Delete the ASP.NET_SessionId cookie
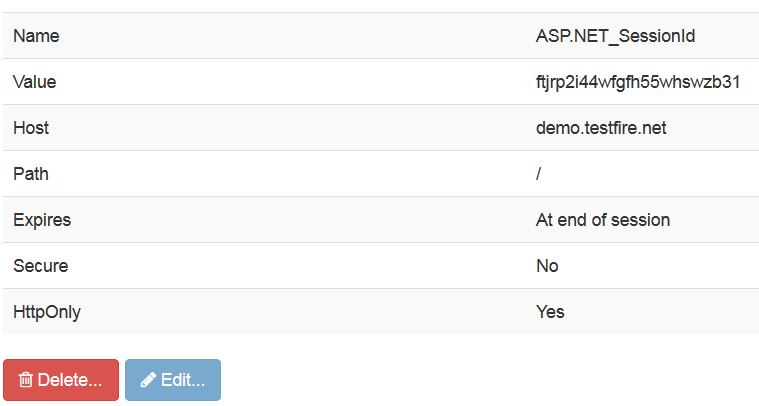 pyautogui.click(x=61, y=380)
